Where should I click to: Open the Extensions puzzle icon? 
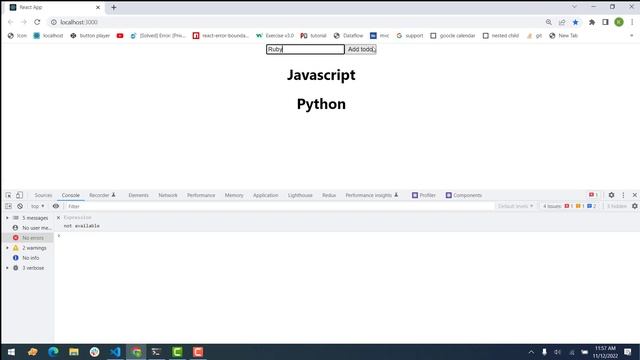592,22
